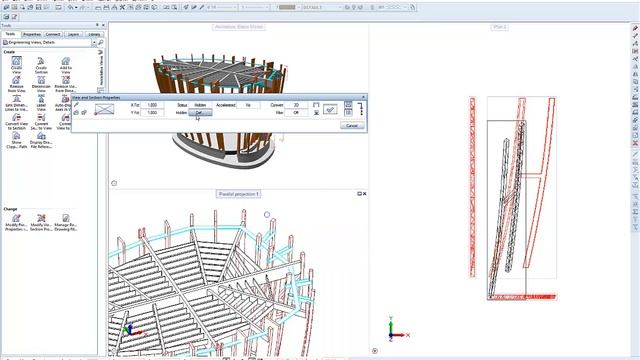
Task: Click the undo icon in top toolbar
Action: click(x=71, y=7)
